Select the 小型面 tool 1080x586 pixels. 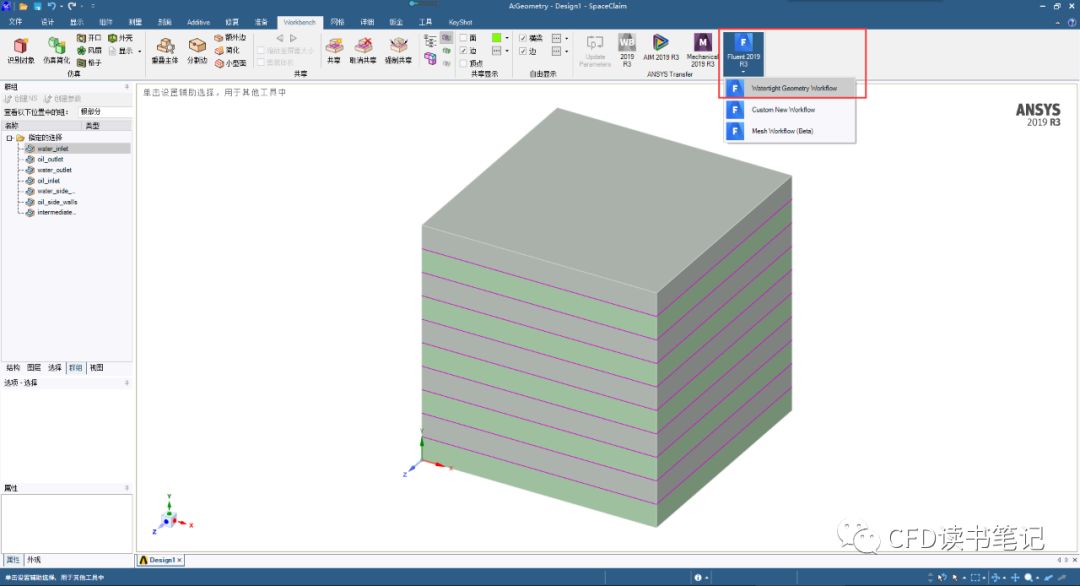click(x=230, y=63)
